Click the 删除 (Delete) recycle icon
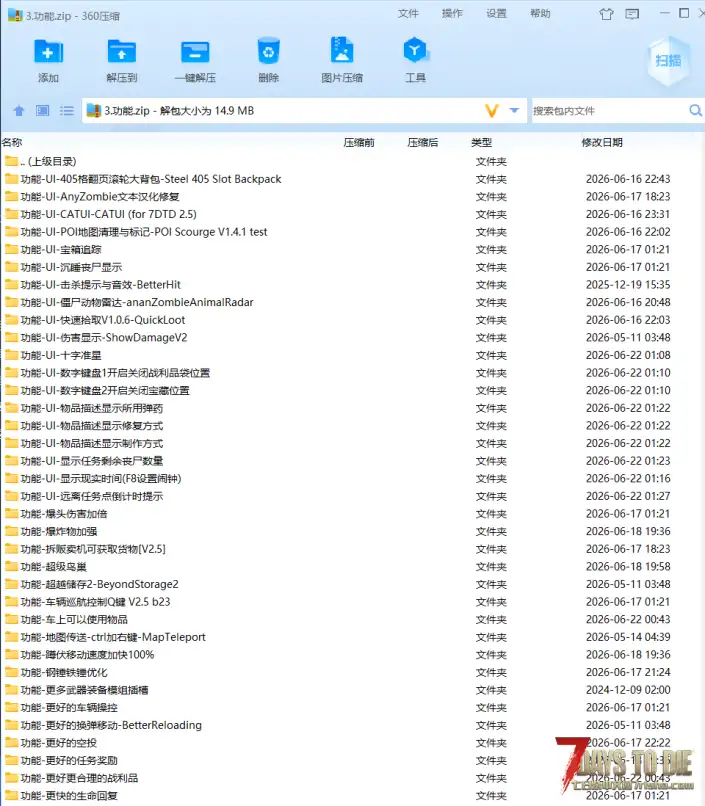Viewport: 705px width, 806px height. [x=268, y=51]
